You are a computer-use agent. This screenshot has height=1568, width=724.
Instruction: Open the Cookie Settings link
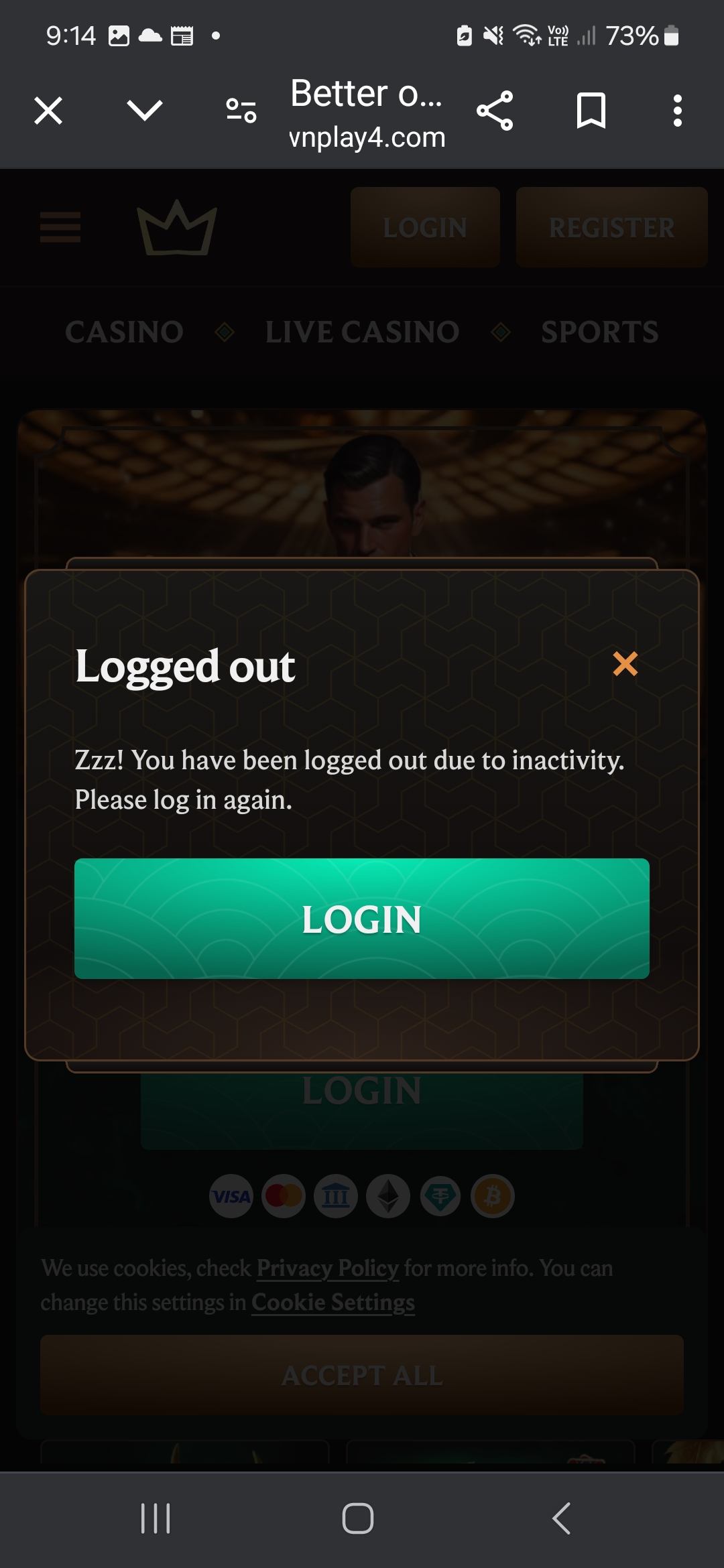pos(333,1302)
